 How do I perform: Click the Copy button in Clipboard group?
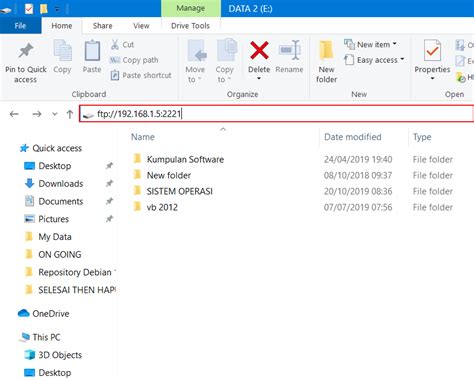[62, 57]
